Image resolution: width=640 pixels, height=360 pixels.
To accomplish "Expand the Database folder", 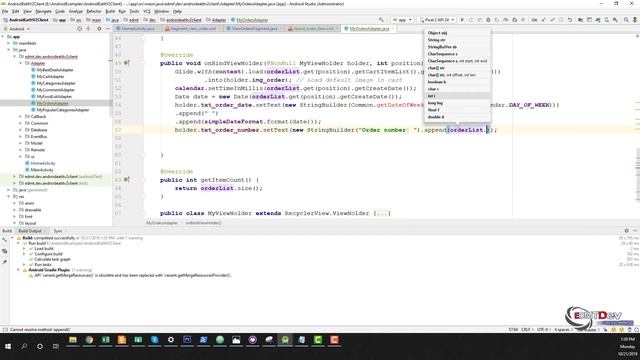I will coord(20,130).
